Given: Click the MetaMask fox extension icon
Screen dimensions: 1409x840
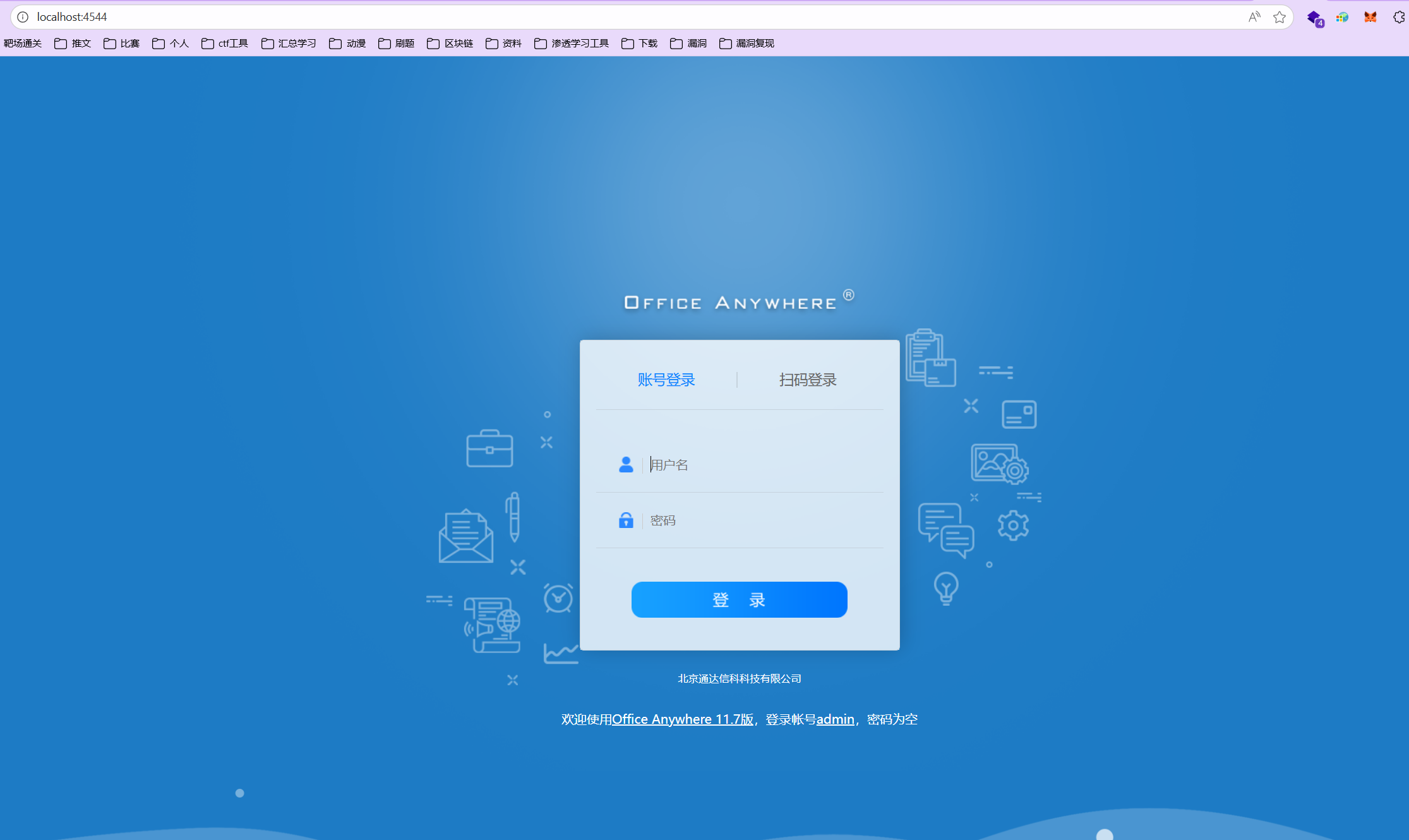Looking at the screenshot, I should click(x=1370, y=17).
